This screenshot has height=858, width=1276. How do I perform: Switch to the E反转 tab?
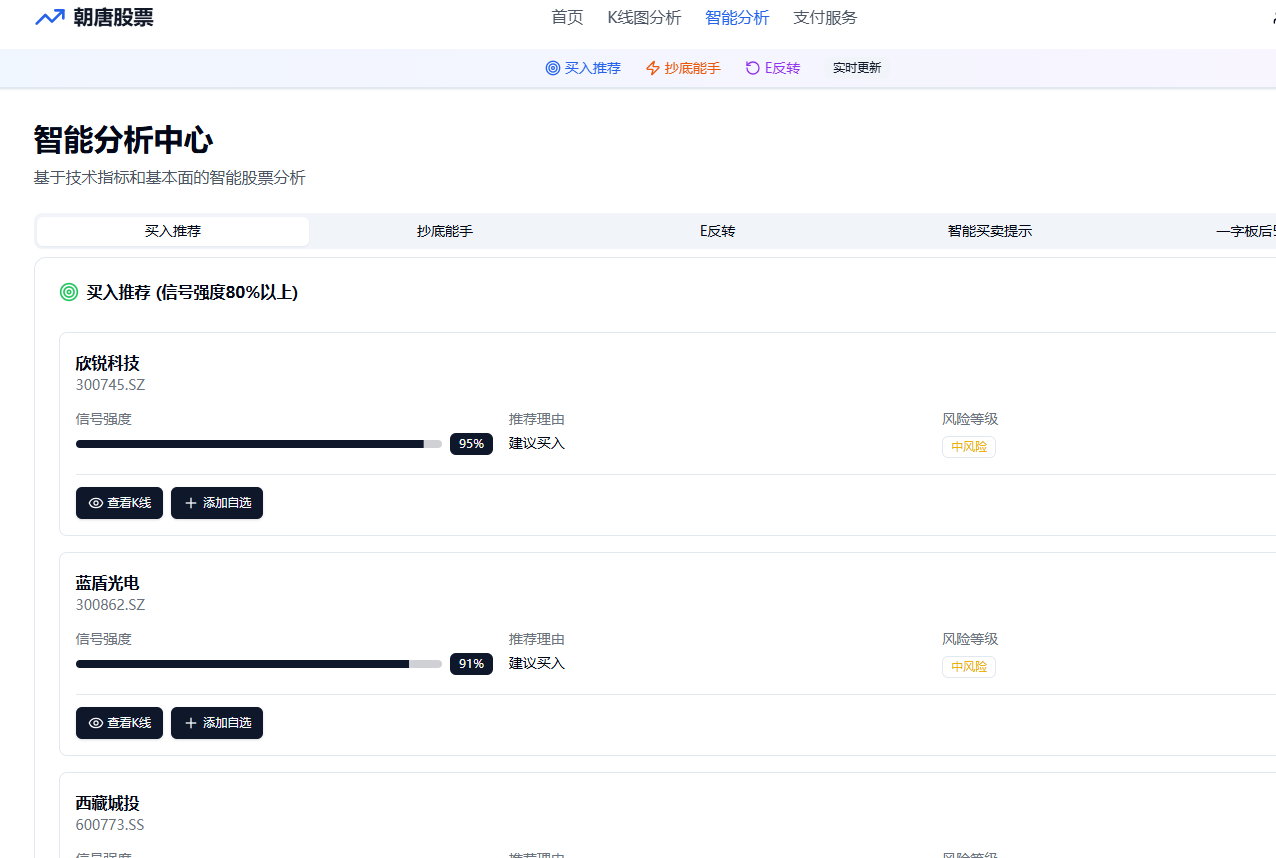pos(717,231)
